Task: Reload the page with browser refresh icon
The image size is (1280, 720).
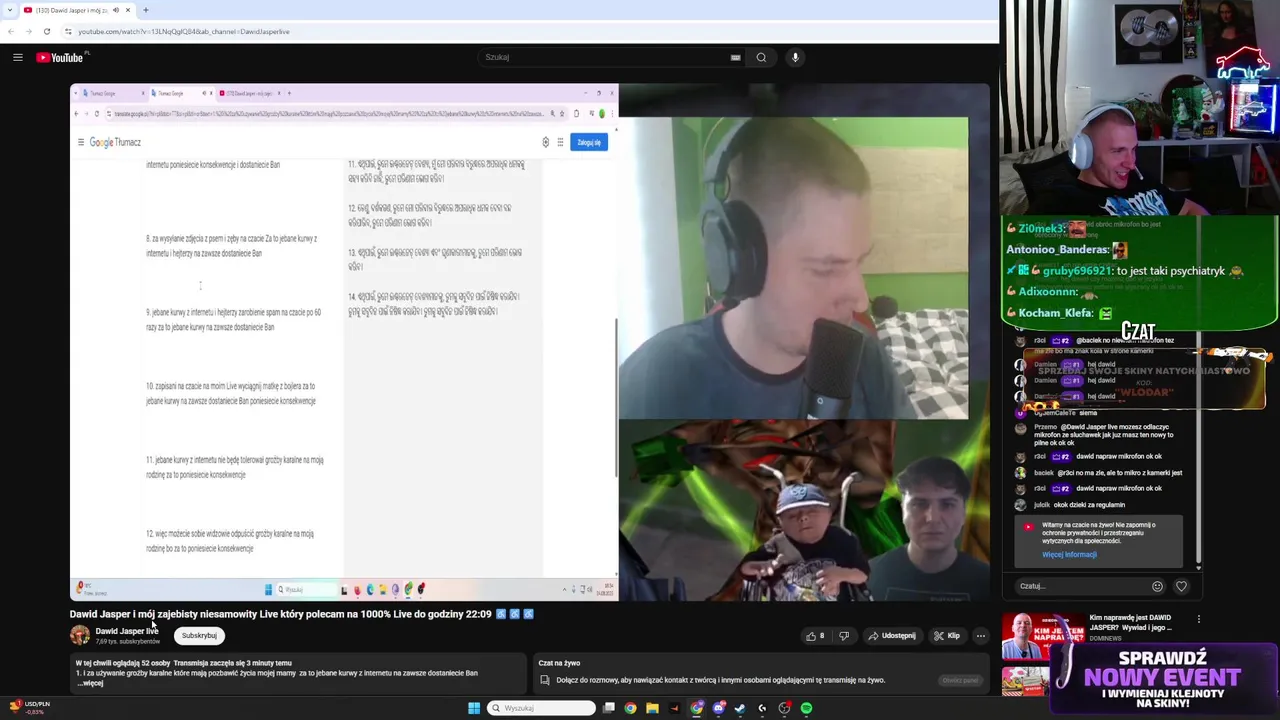Action: click(x=46, y=31)
